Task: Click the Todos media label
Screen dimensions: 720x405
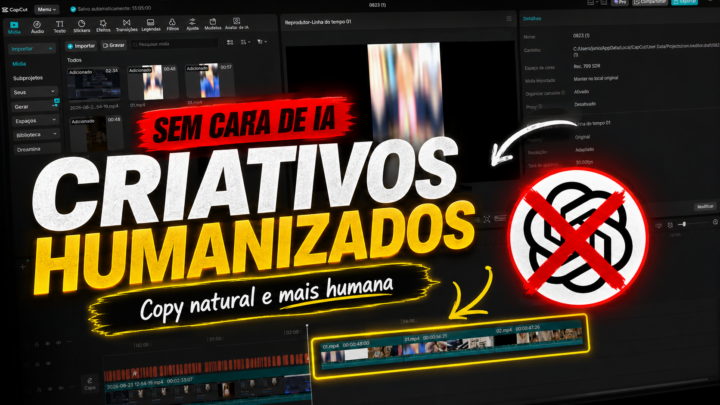Action: [74, 60]
